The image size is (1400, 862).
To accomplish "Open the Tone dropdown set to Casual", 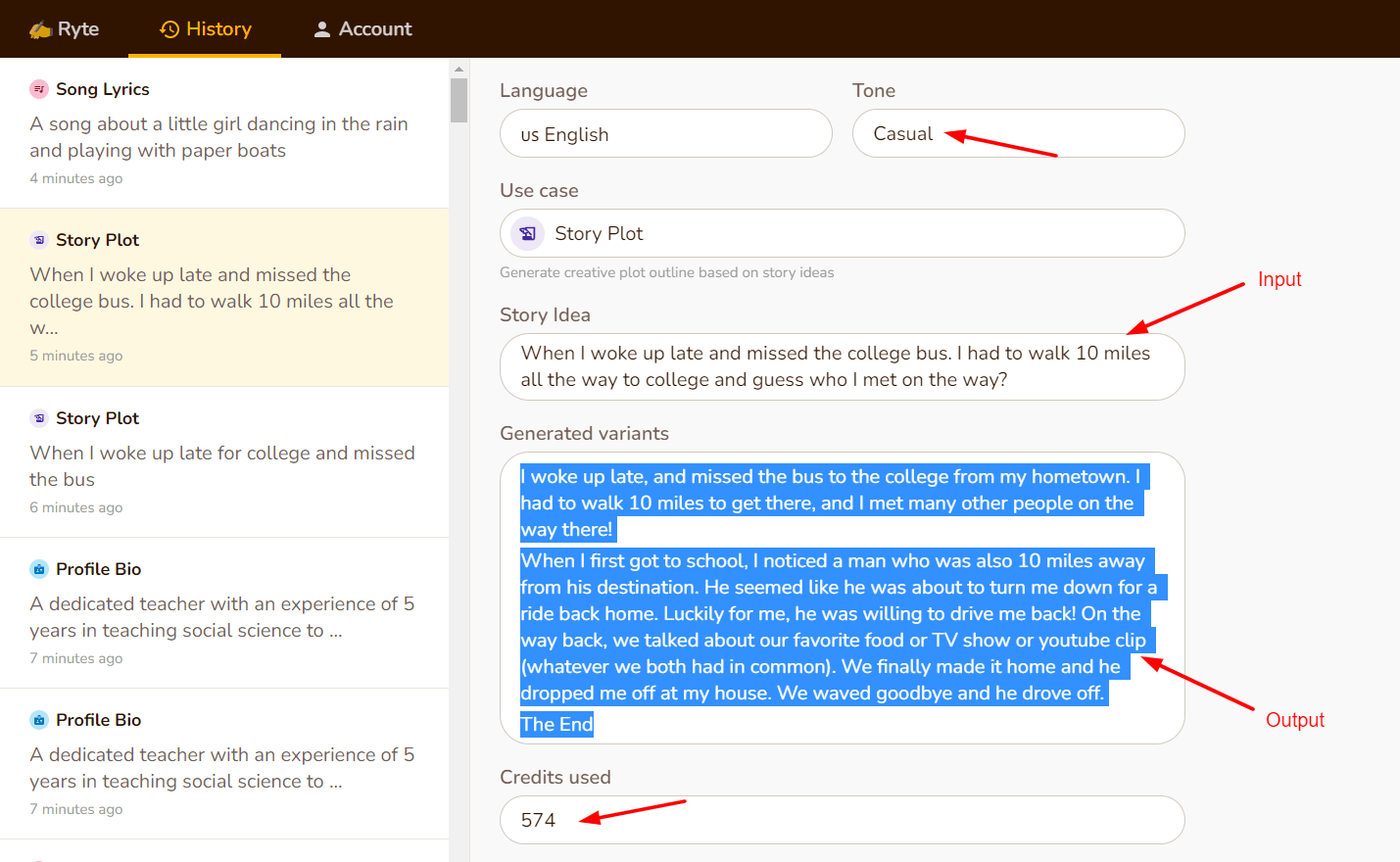I will 1018,134.
